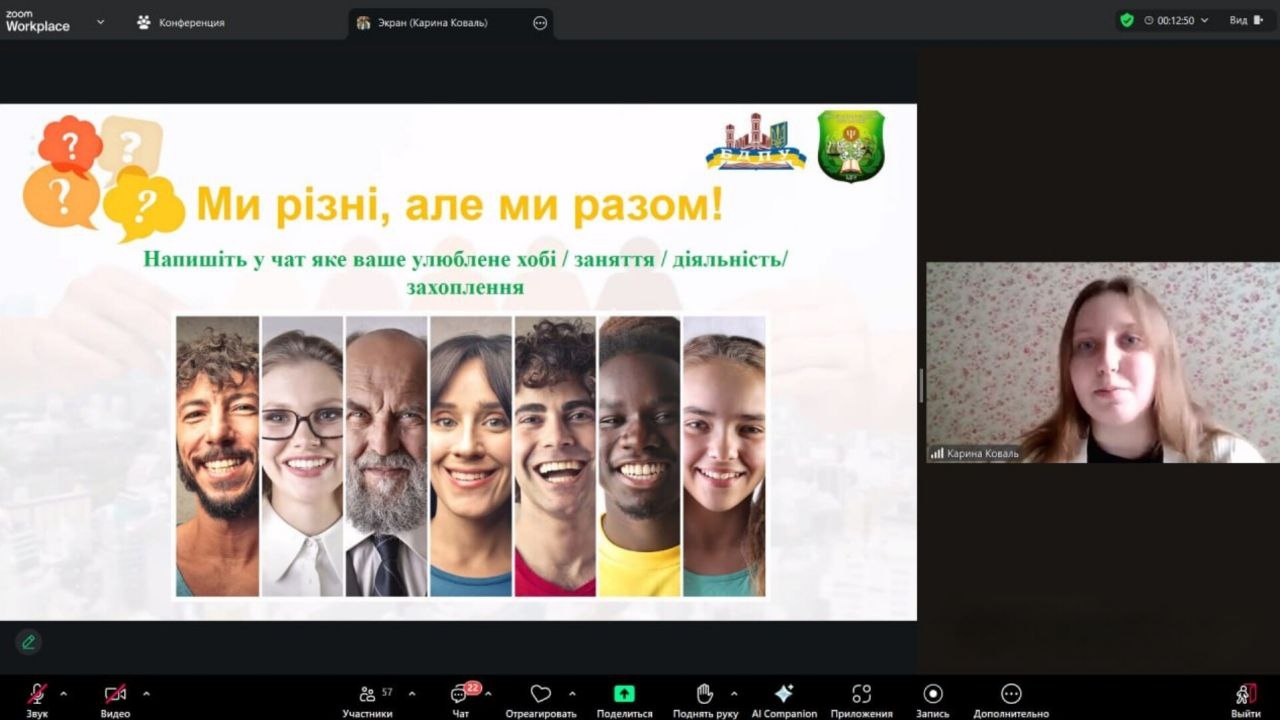Switch to the Конференция tab
The height and width of the screenshot is (720, 1280).
pyautogui.click(x=181, y=22)
